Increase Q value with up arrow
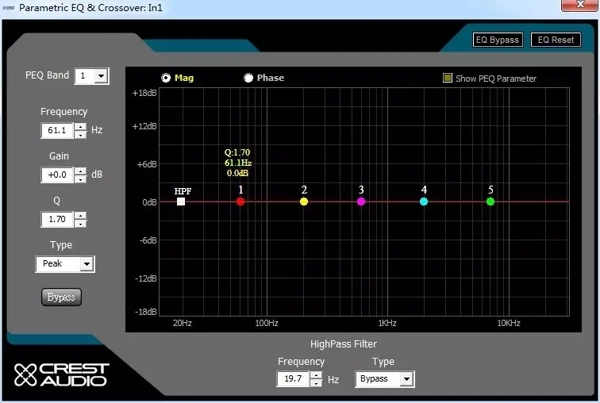This screenshot has width=600, height=403. coord(80,215)
